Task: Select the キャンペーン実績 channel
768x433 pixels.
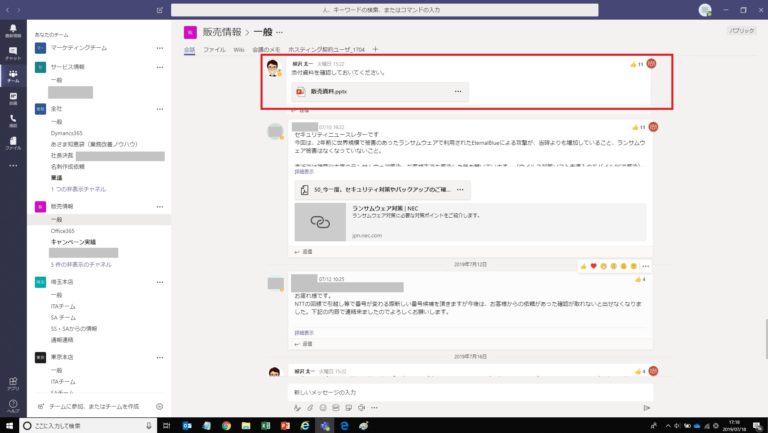Action: point(74,242)
